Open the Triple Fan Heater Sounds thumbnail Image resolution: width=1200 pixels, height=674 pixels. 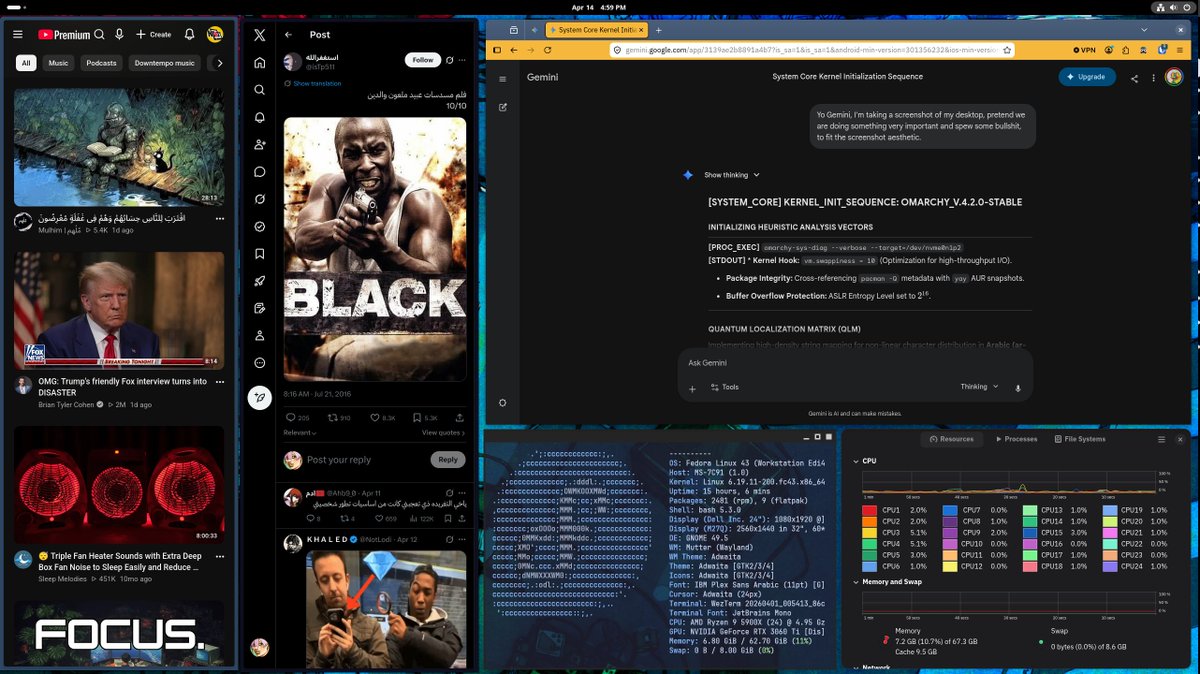(x=119, y=485)
